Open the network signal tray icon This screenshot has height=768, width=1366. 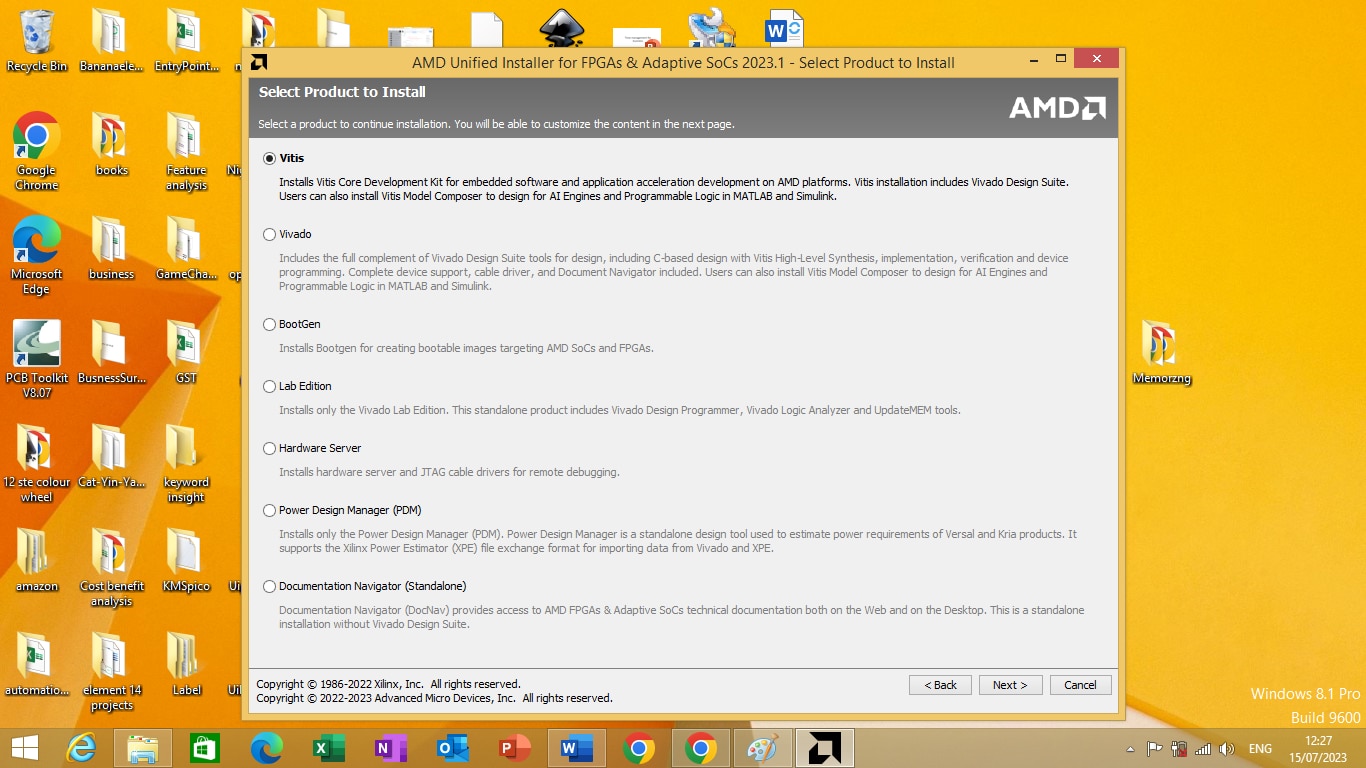[x=1203, y=749]
